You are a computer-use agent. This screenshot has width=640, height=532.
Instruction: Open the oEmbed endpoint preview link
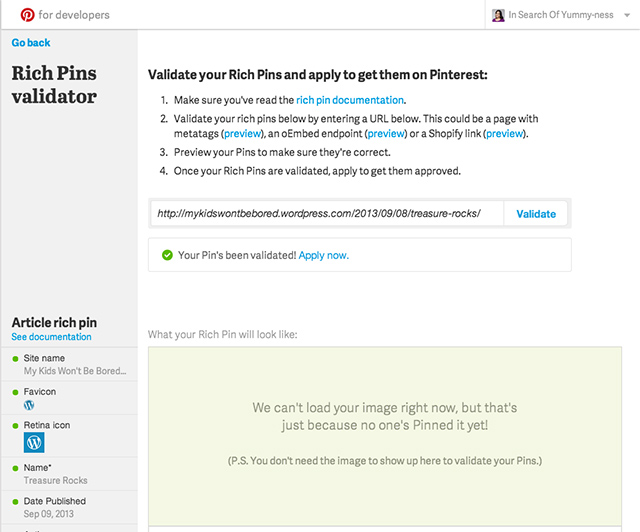coord(386,133)
